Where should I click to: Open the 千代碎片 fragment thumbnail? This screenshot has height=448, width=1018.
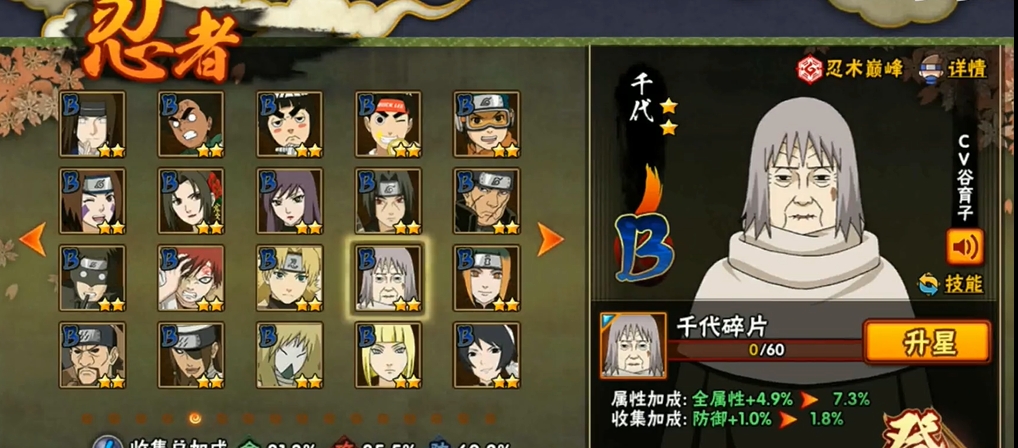634,345
